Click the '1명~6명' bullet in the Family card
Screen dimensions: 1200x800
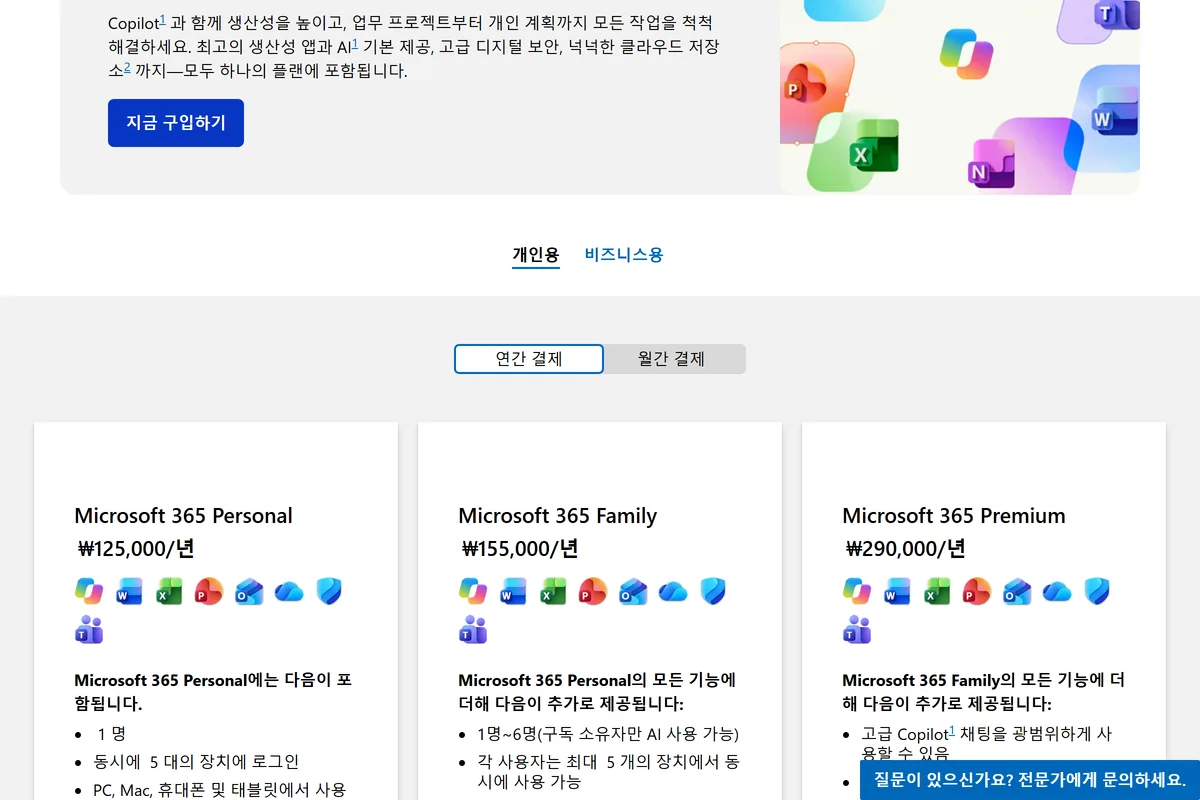[608, 733]
